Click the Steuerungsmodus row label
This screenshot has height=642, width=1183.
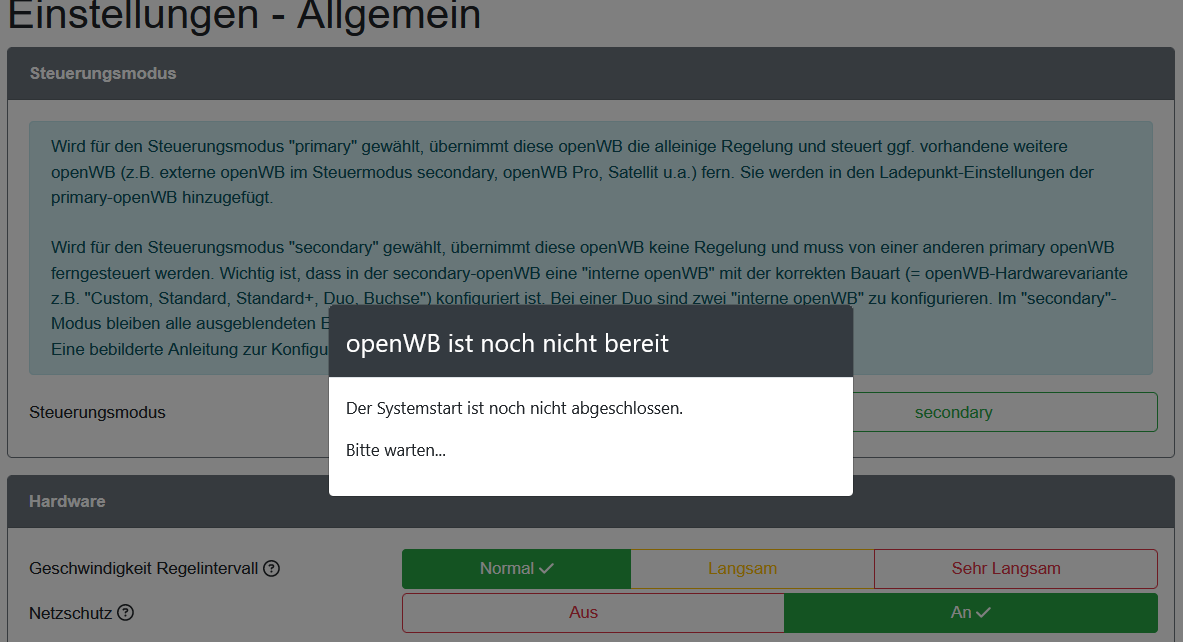(97, 413)
